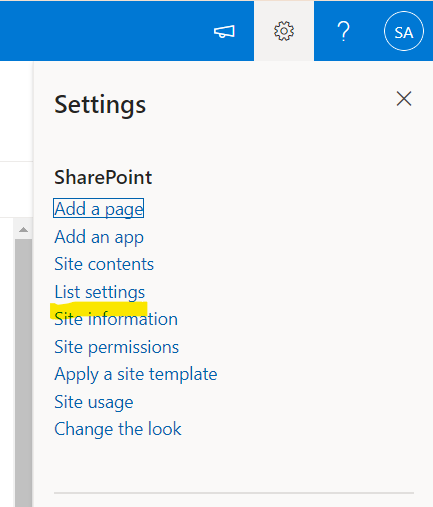View Site permissions
This screenshot has height=507, width=433.
click(117, 347)
